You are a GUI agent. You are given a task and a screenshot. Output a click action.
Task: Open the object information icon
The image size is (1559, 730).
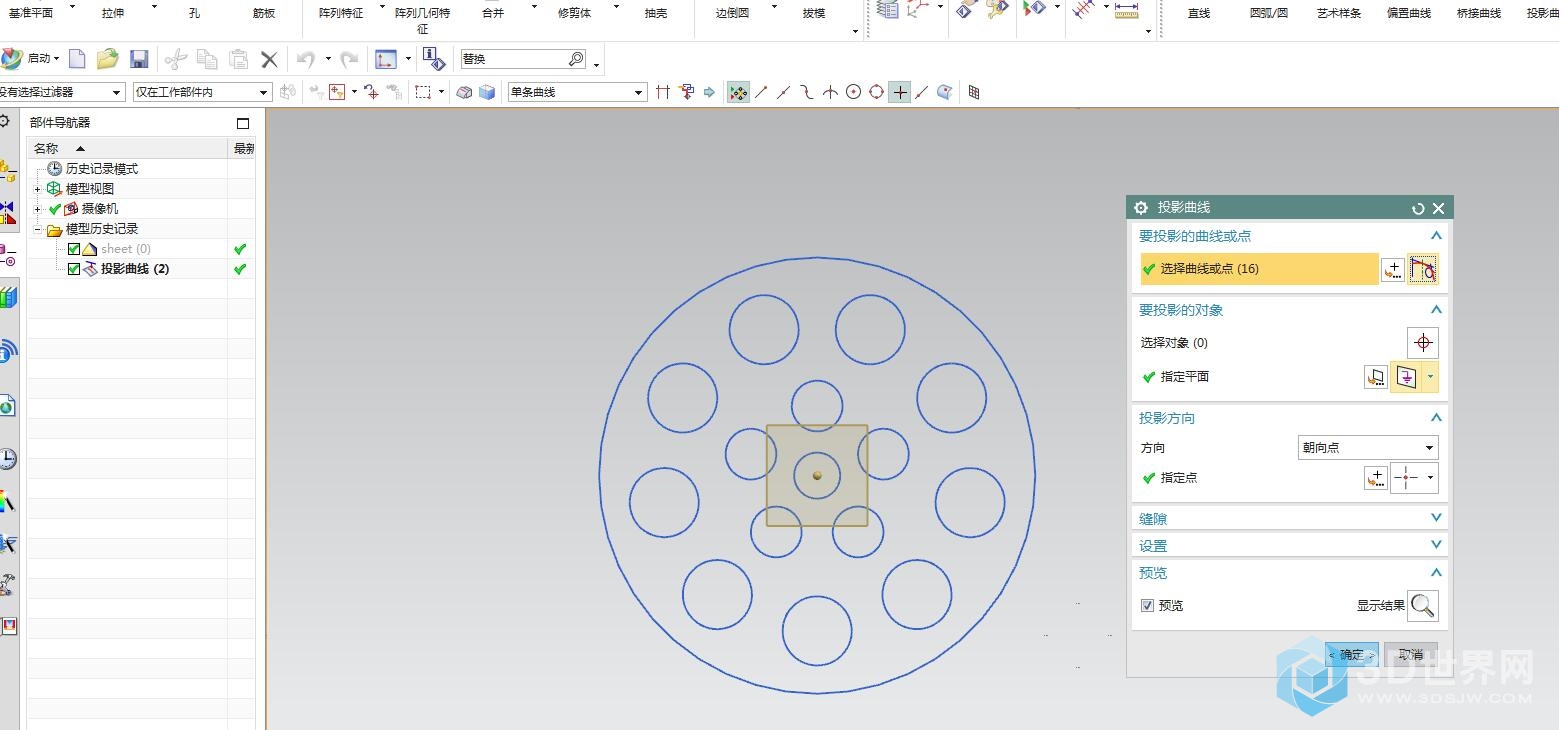pyautogui.click(x=434, y=59)
